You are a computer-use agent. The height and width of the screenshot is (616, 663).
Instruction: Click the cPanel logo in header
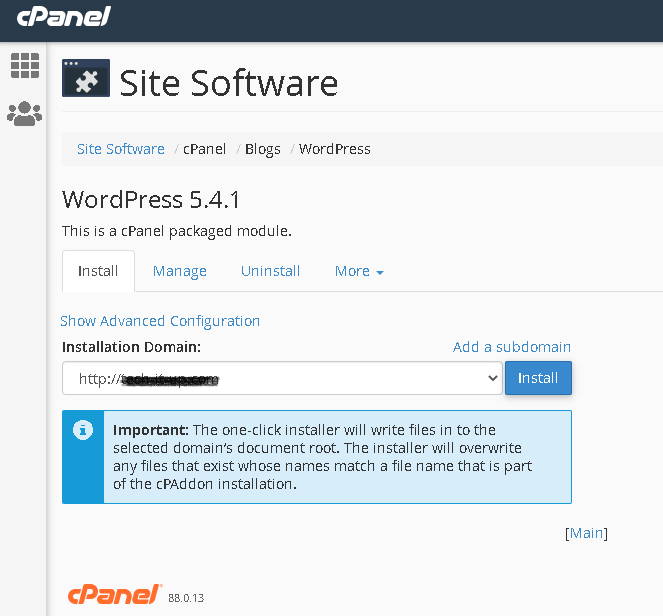pos(63,17)
